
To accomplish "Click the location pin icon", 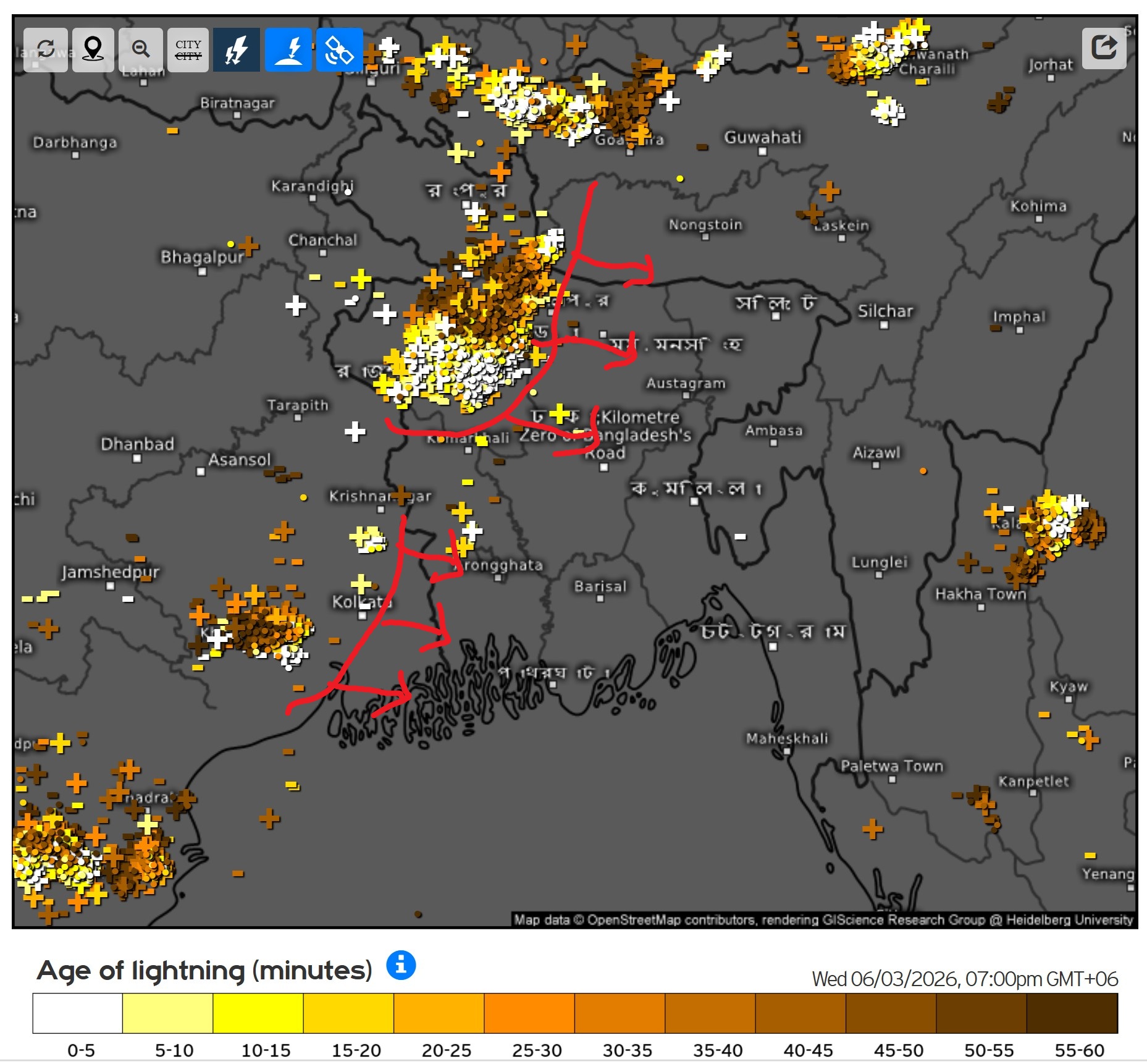I will pos(93,49).
